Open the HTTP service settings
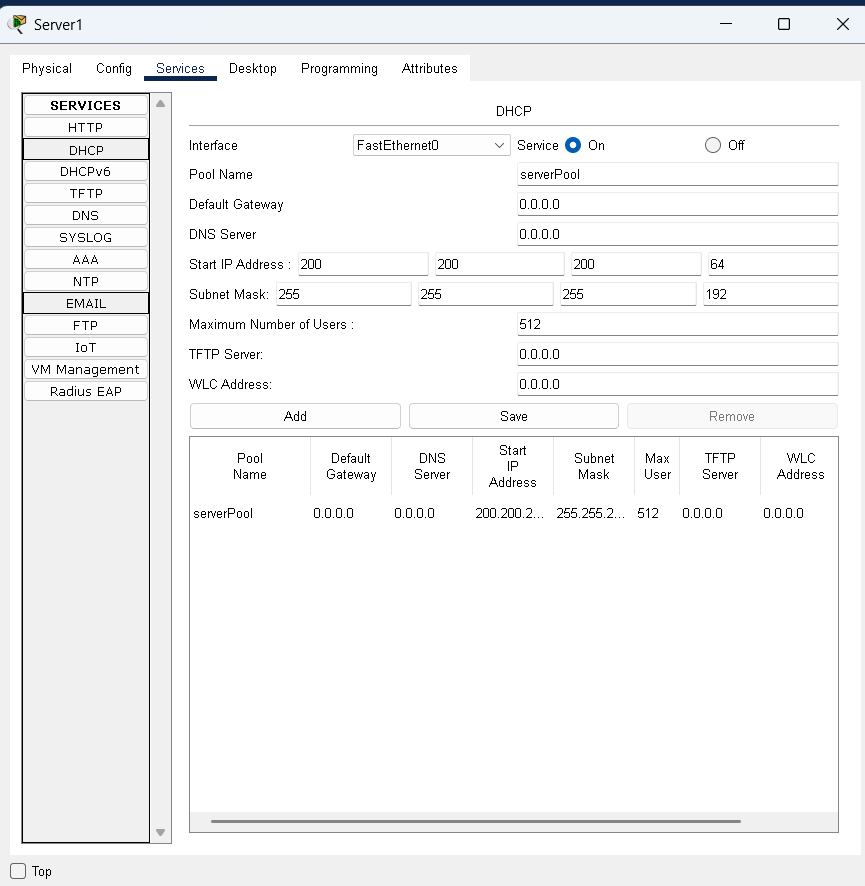Image resolution: width=865 pixels, height=886 pixels. 85,127
